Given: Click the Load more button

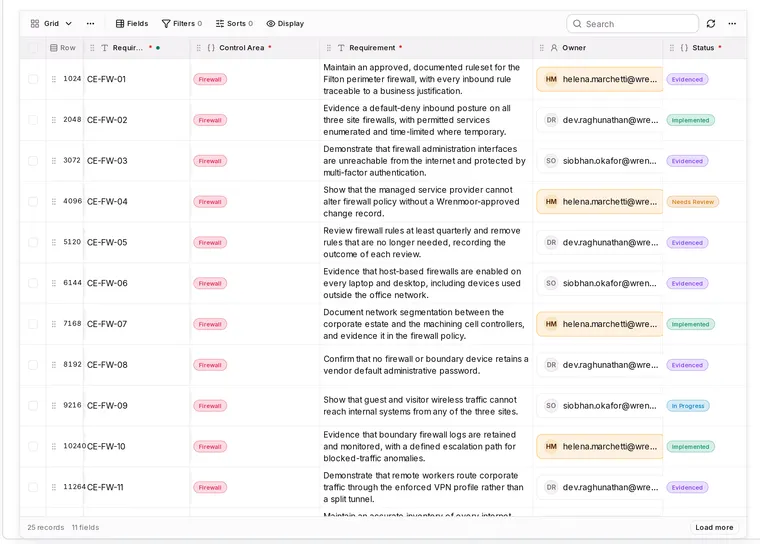Looking at the screenshot, I should [x=714, y=527].
